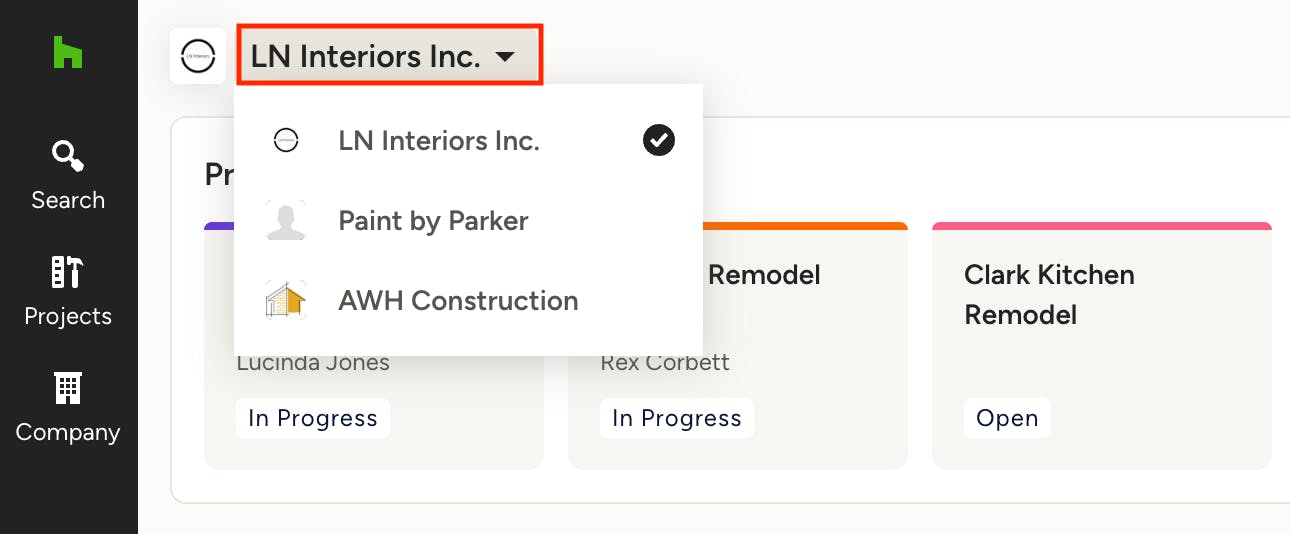The height and width of the screenshot is (534, 1290).
Task: Click the pink bar on Clark Kitchen card
Action: 1101,226
